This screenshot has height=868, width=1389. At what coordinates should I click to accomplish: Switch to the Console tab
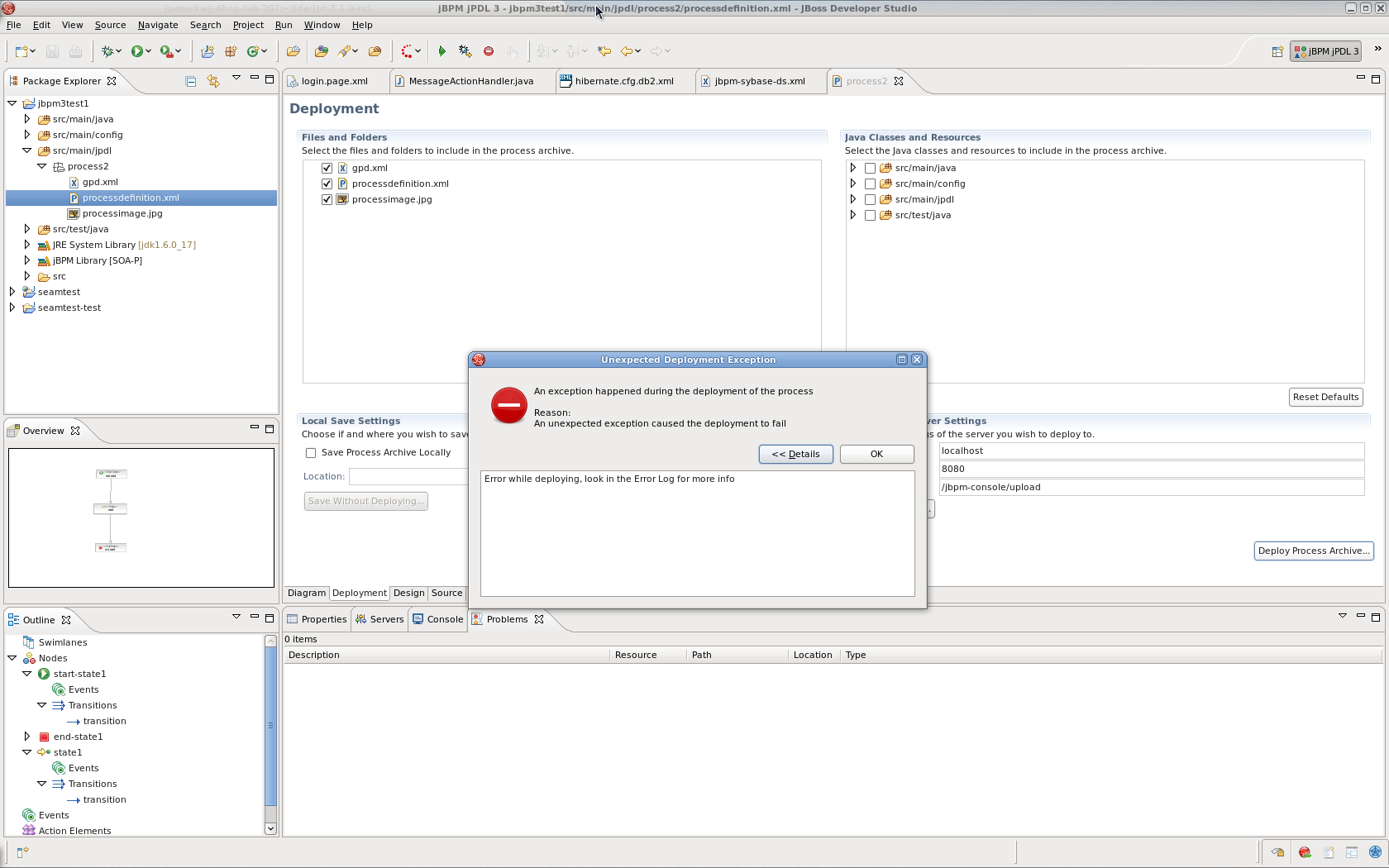tap(444, 619)
